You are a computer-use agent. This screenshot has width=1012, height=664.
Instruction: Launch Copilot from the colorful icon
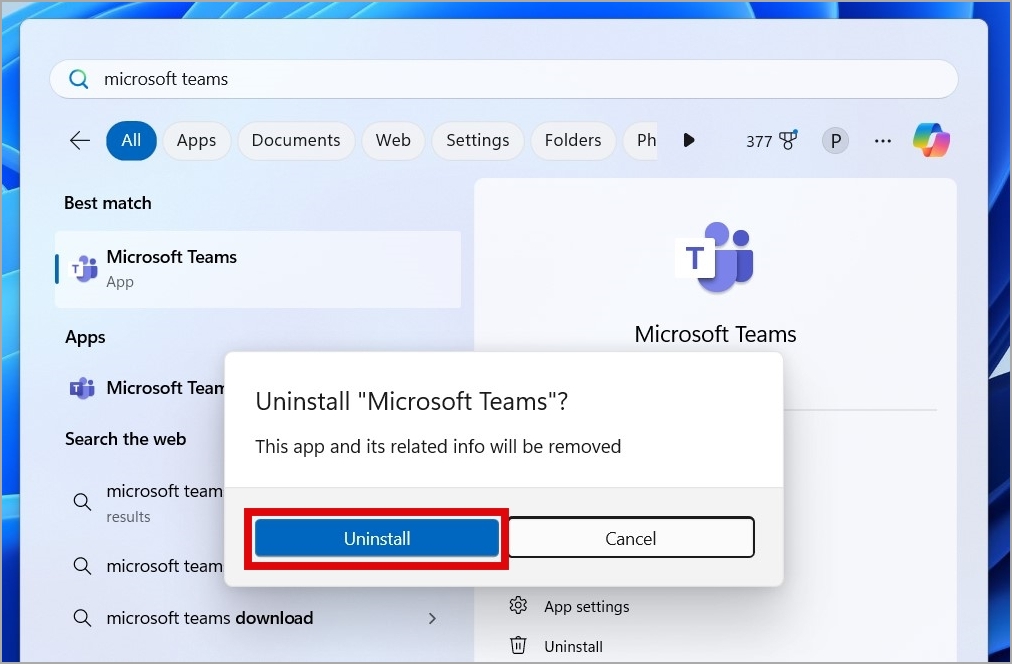931,140
